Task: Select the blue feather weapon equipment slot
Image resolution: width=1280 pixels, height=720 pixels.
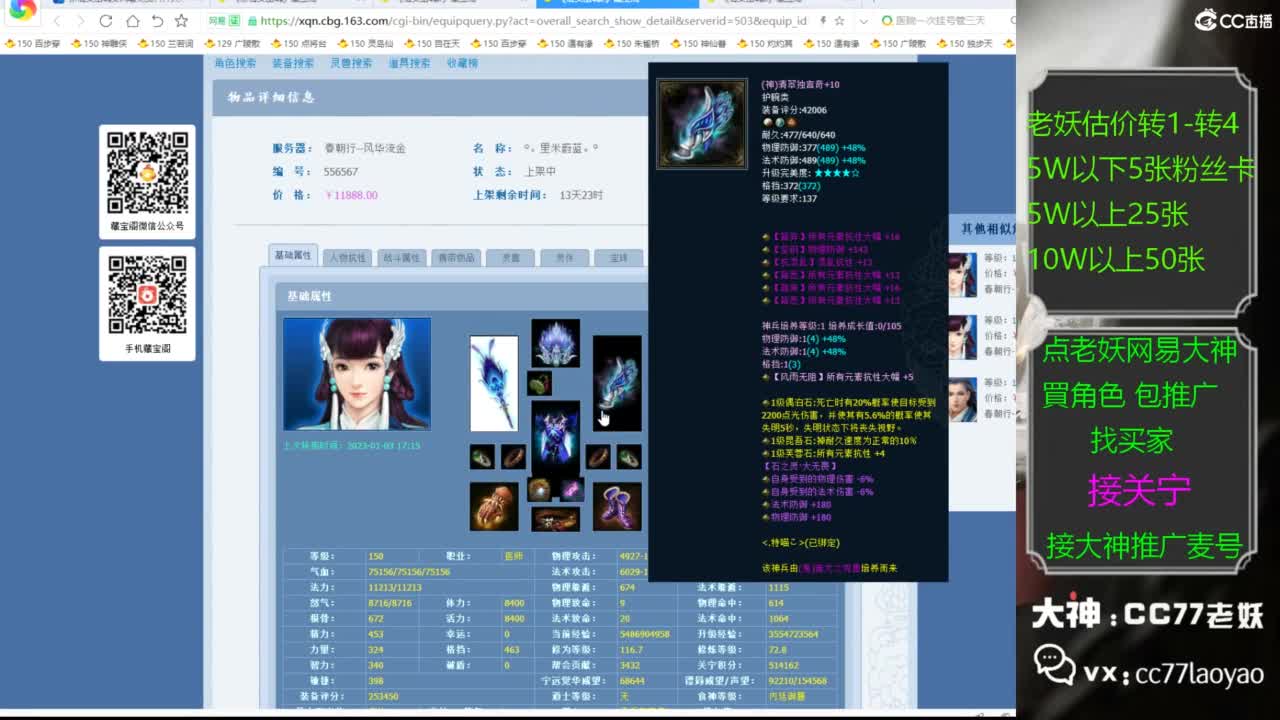Action: click(494, 383)
